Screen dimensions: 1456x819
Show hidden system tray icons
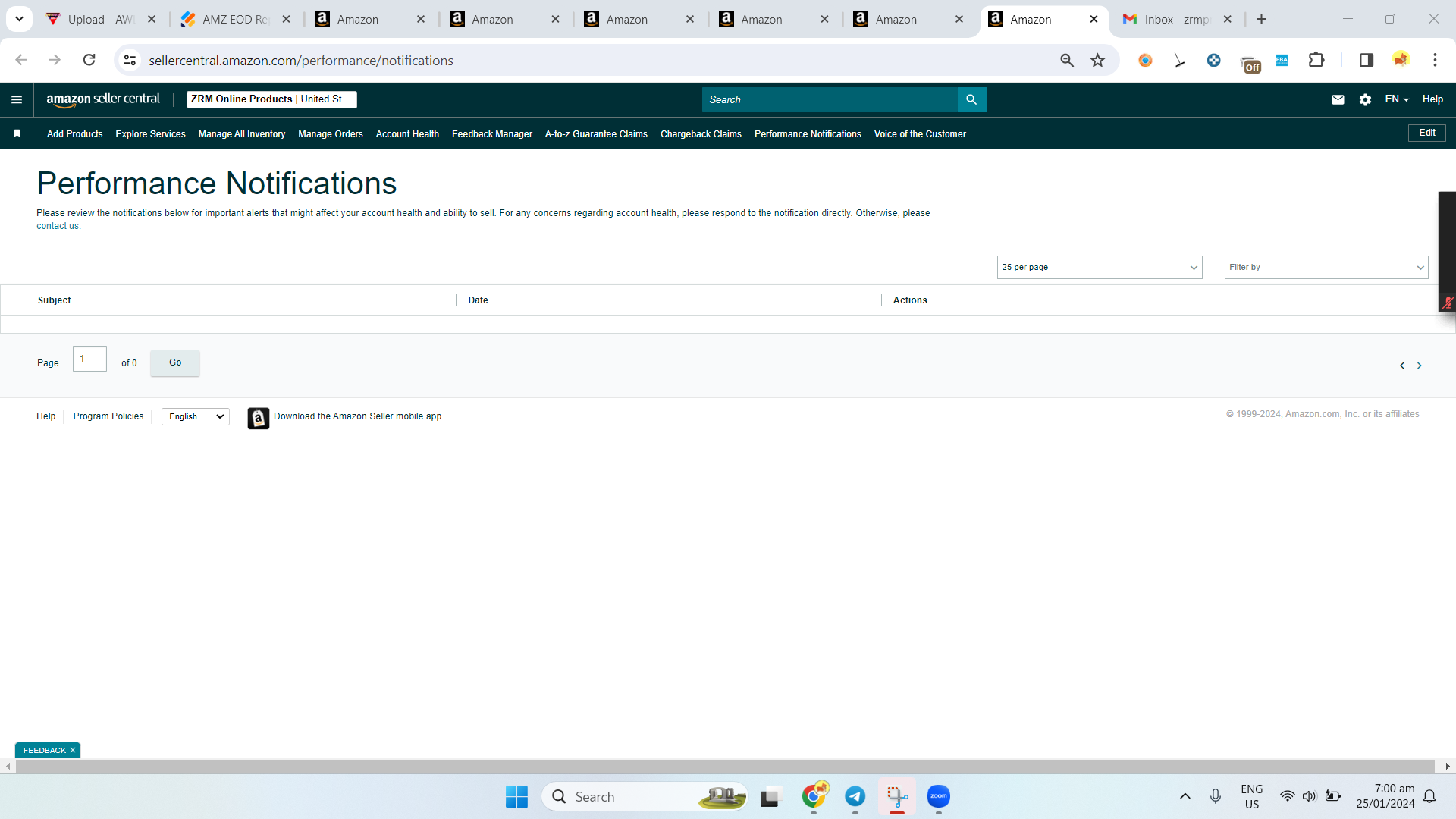tap(1185, 796)
